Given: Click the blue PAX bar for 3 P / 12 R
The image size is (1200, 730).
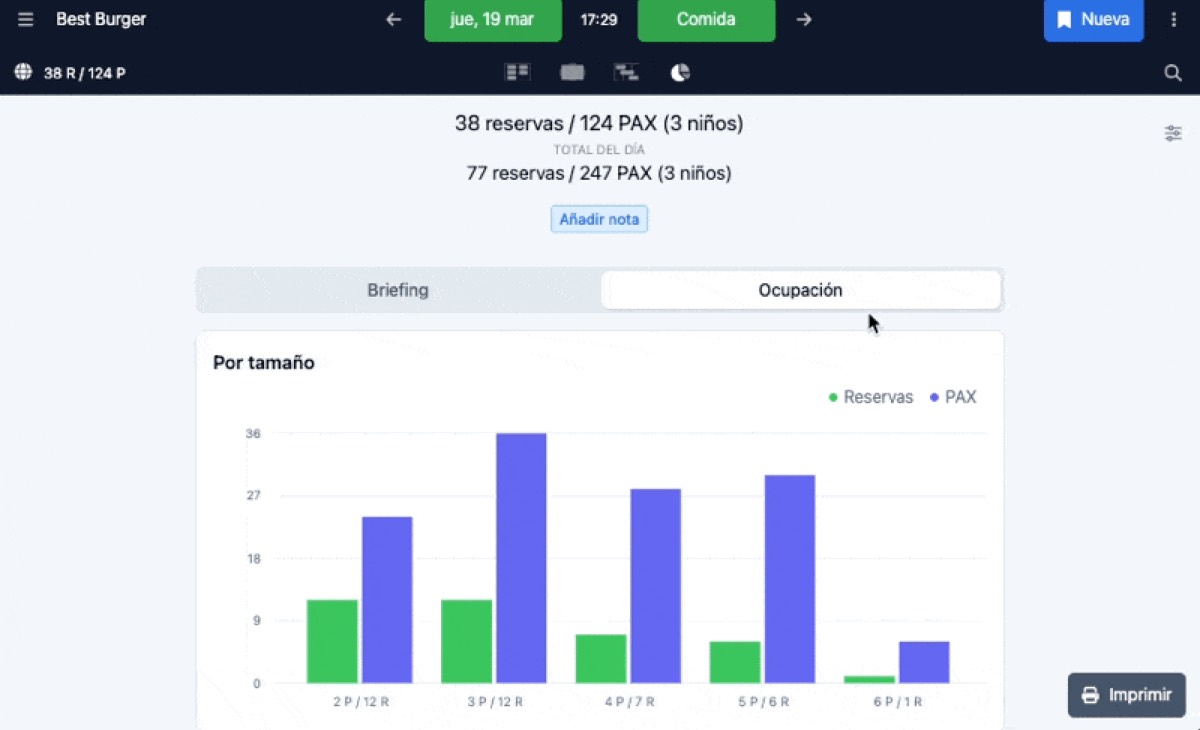Looking at the screenshot, I should click(x=521, y=558).
